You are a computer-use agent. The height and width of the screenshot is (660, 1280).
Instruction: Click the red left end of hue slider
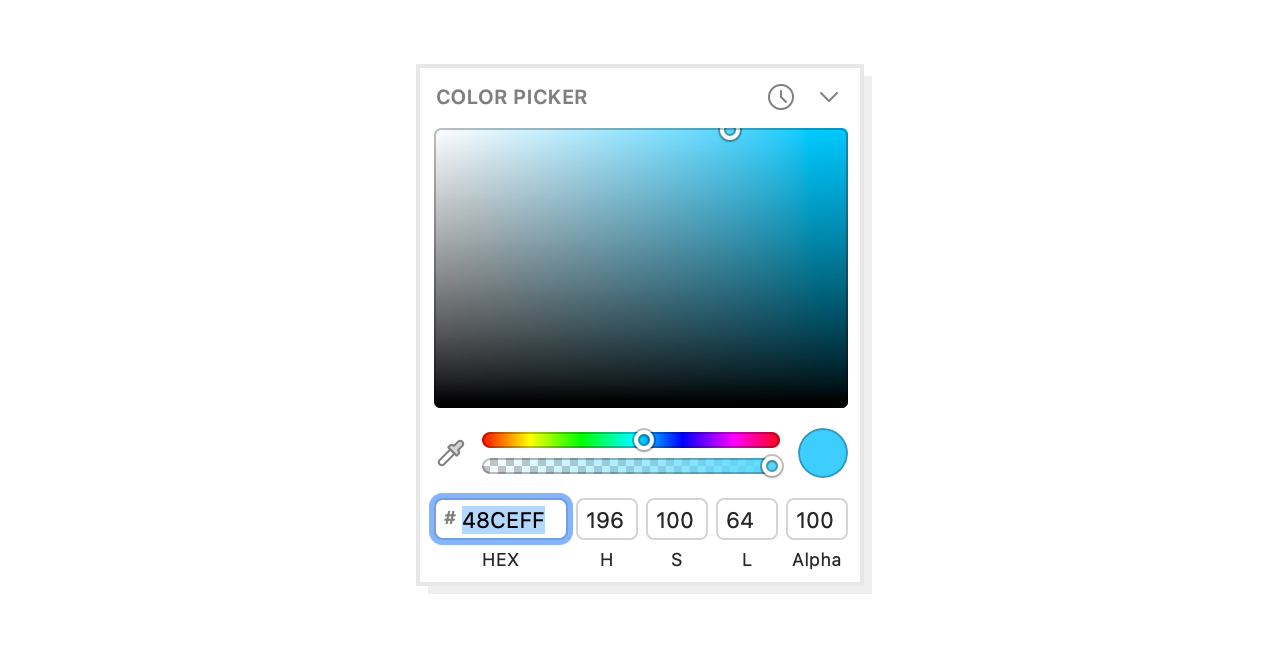[488, 440]
